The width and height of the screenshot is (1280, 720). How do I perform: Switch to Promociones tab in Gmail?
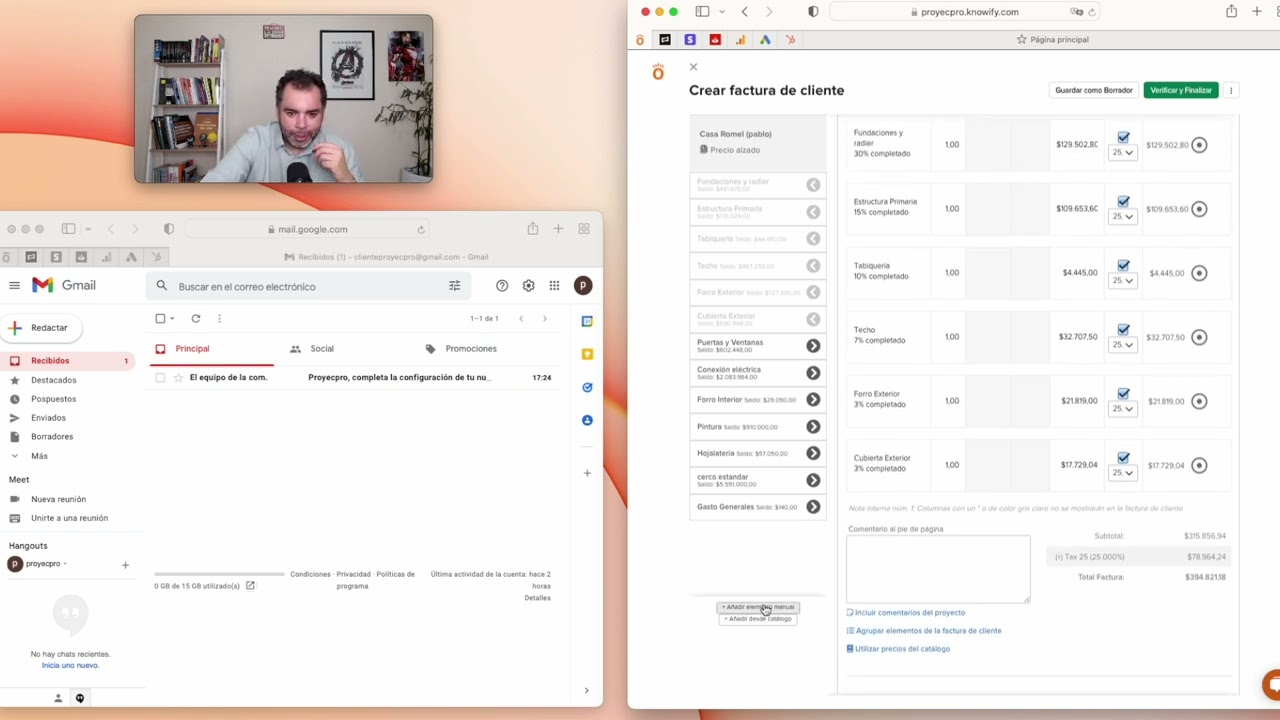pos(471,349)
